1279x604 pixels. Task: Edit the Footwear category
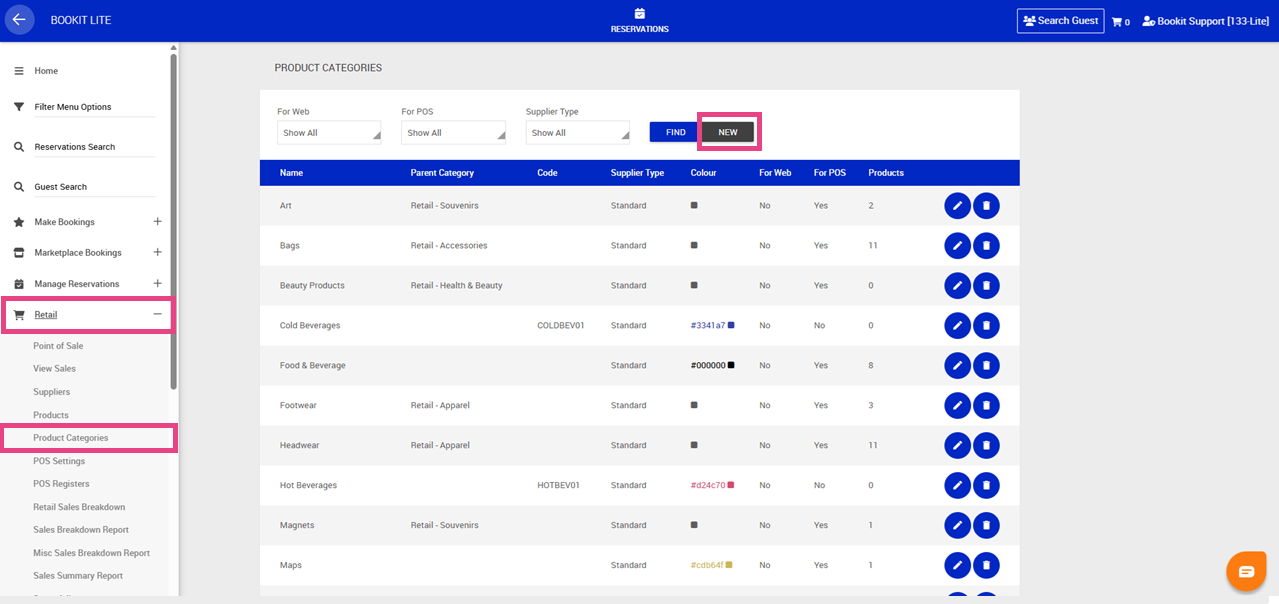957,406
